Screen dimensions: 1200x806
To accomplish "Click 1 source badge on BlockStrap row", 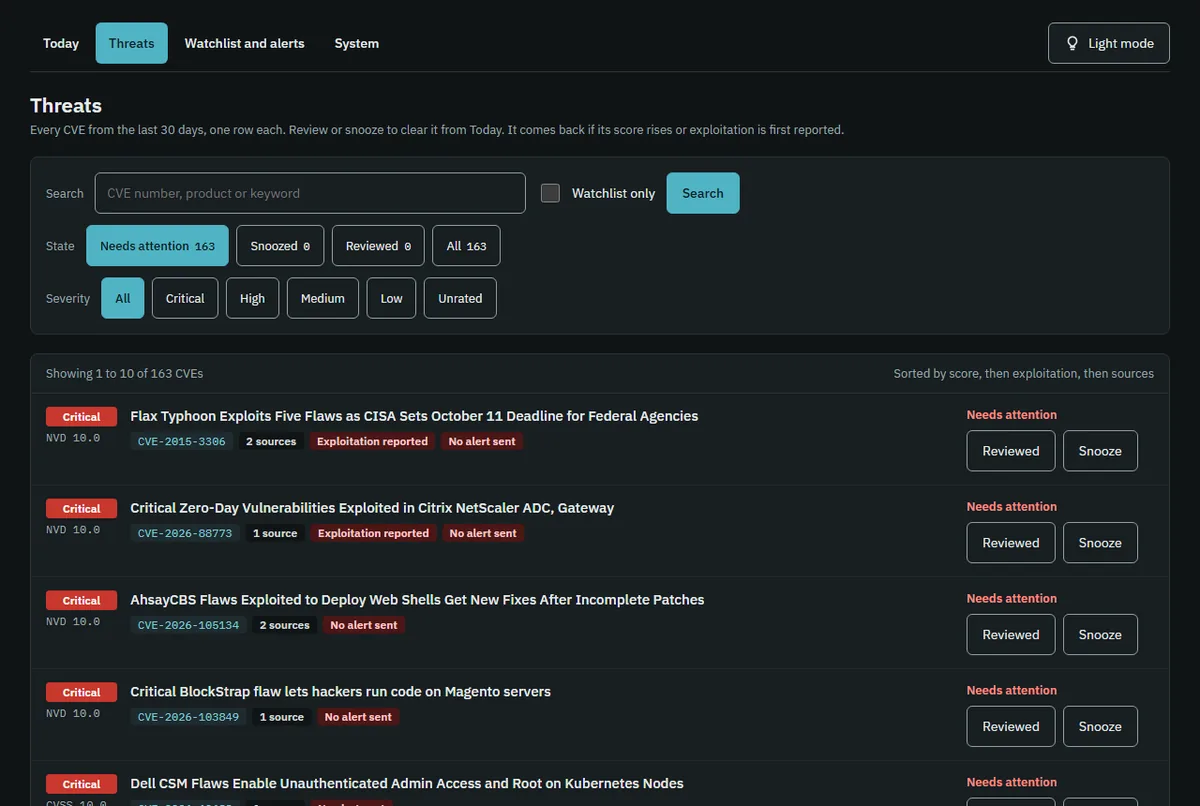I will [282, 717].
